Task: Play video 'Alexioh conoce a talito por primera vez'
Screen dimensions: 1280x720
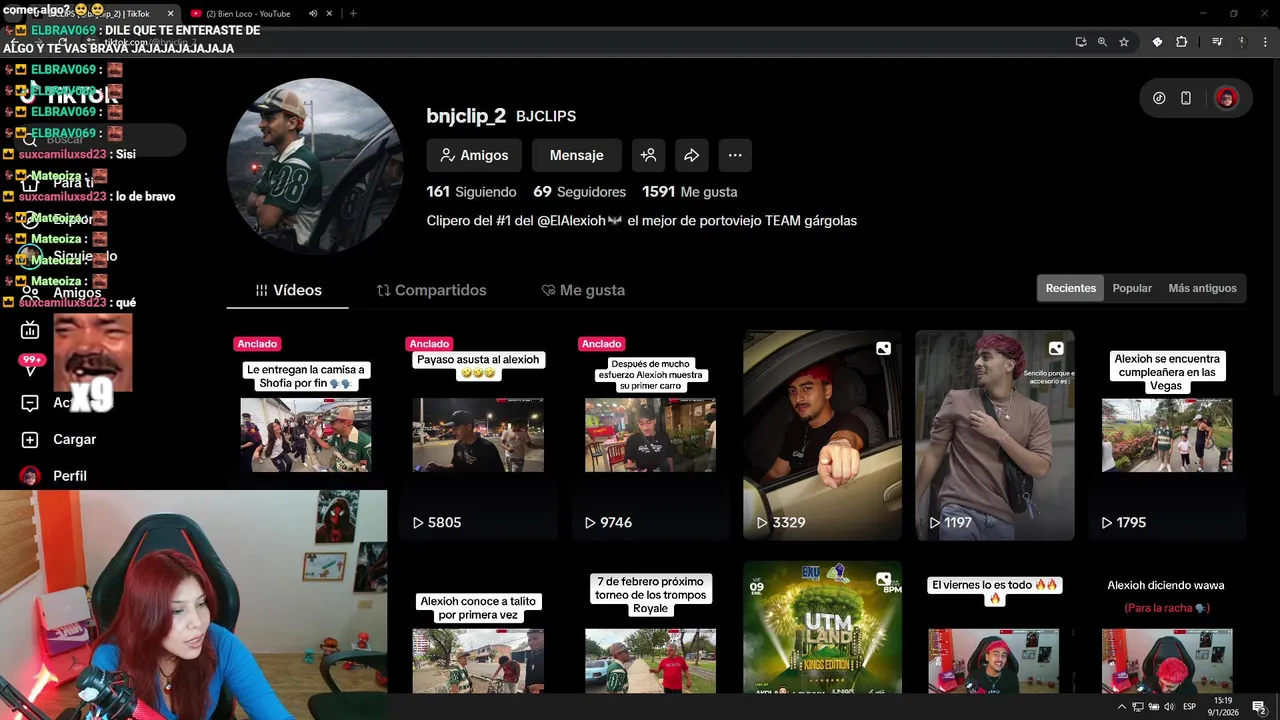Action: pos(478,627)
